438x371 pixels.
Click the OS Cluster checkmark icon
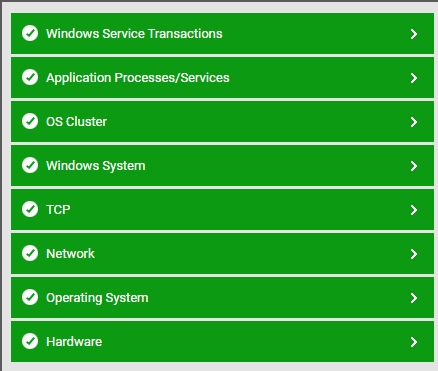click(x=30, y=121)
